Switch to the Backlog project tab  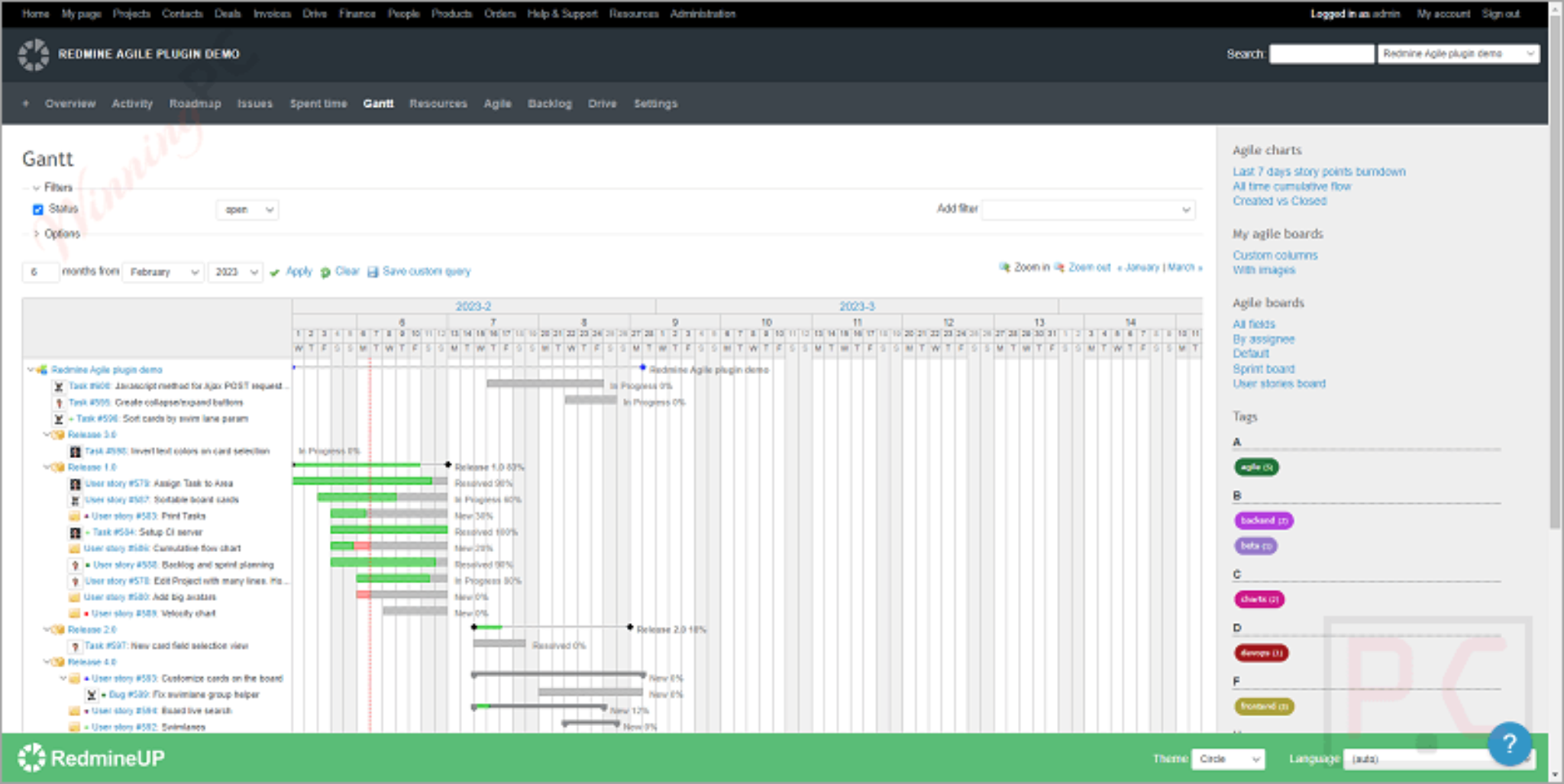(550, 103)
